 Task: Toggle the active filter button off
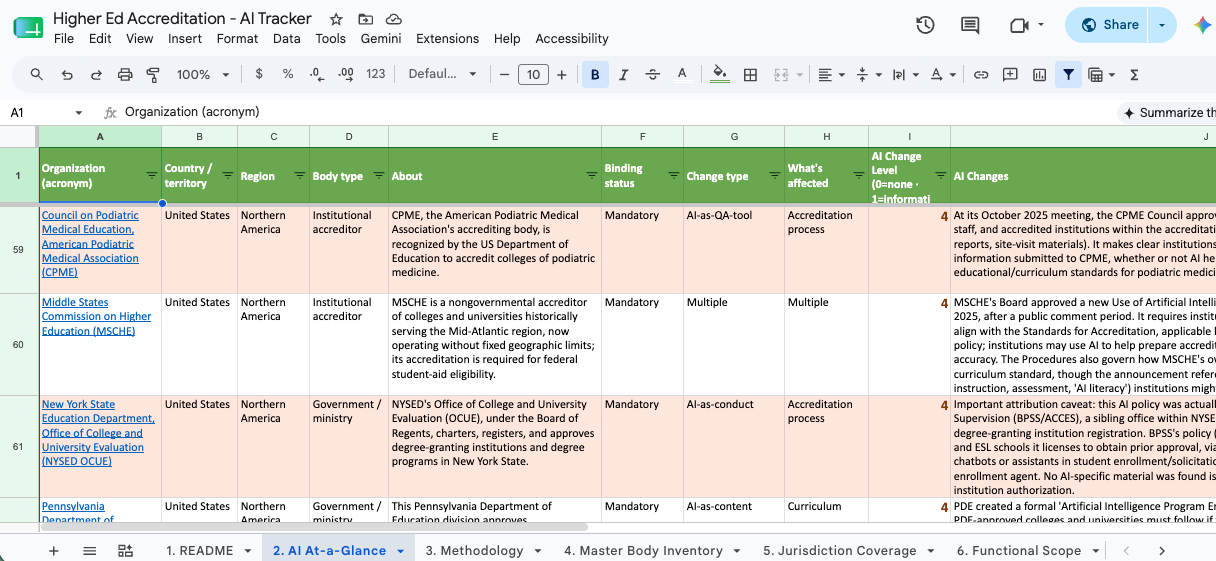click(x=1068, y=75)
